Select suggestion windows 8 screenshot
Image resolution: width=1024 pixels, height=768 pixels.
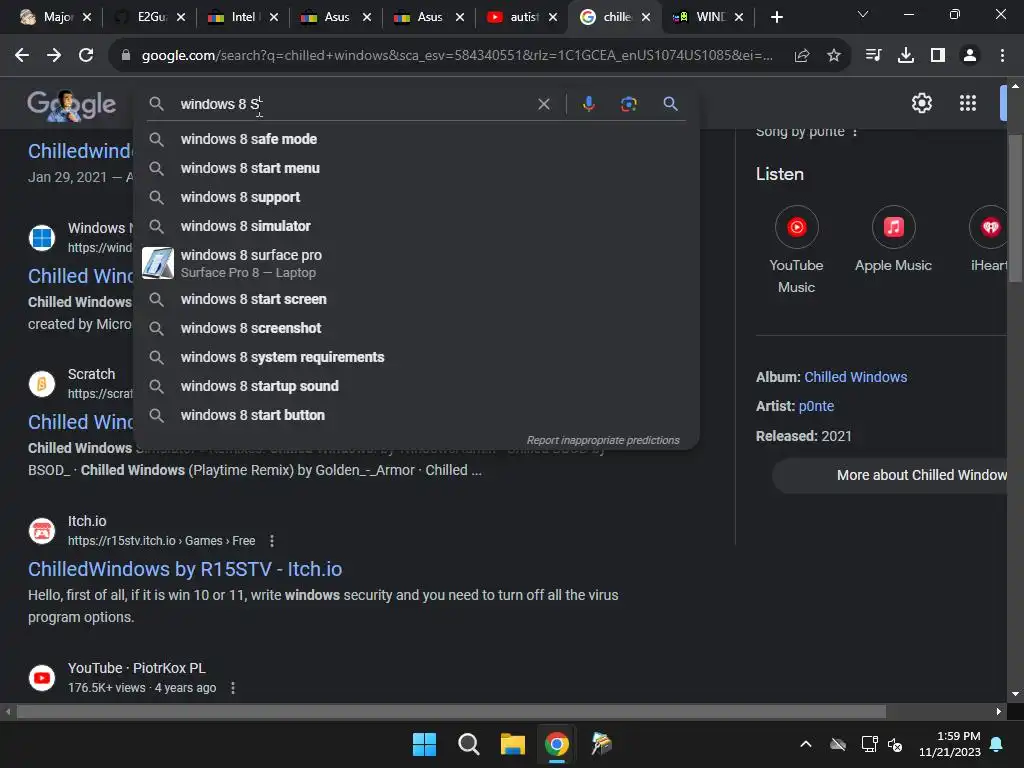pos(416,328)
